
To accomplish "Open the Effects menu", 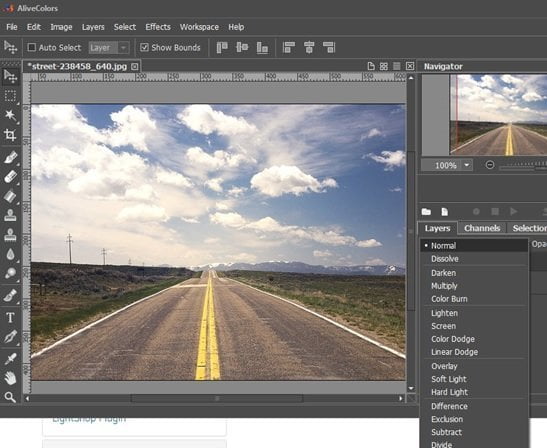I will (x=158, y=27).
